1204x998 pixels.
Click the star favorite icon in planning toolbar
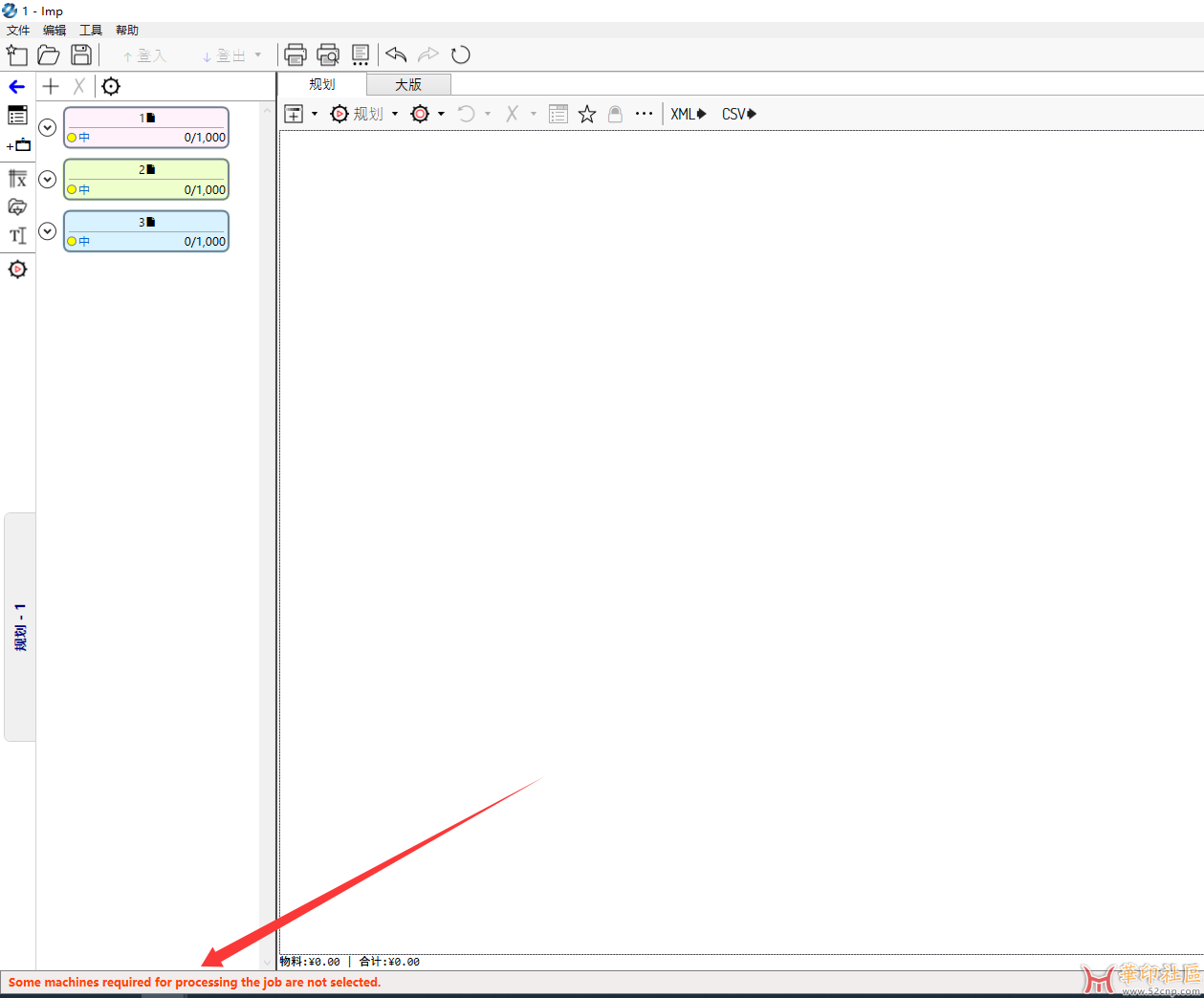pyautogui.click(x=587, y=115)
